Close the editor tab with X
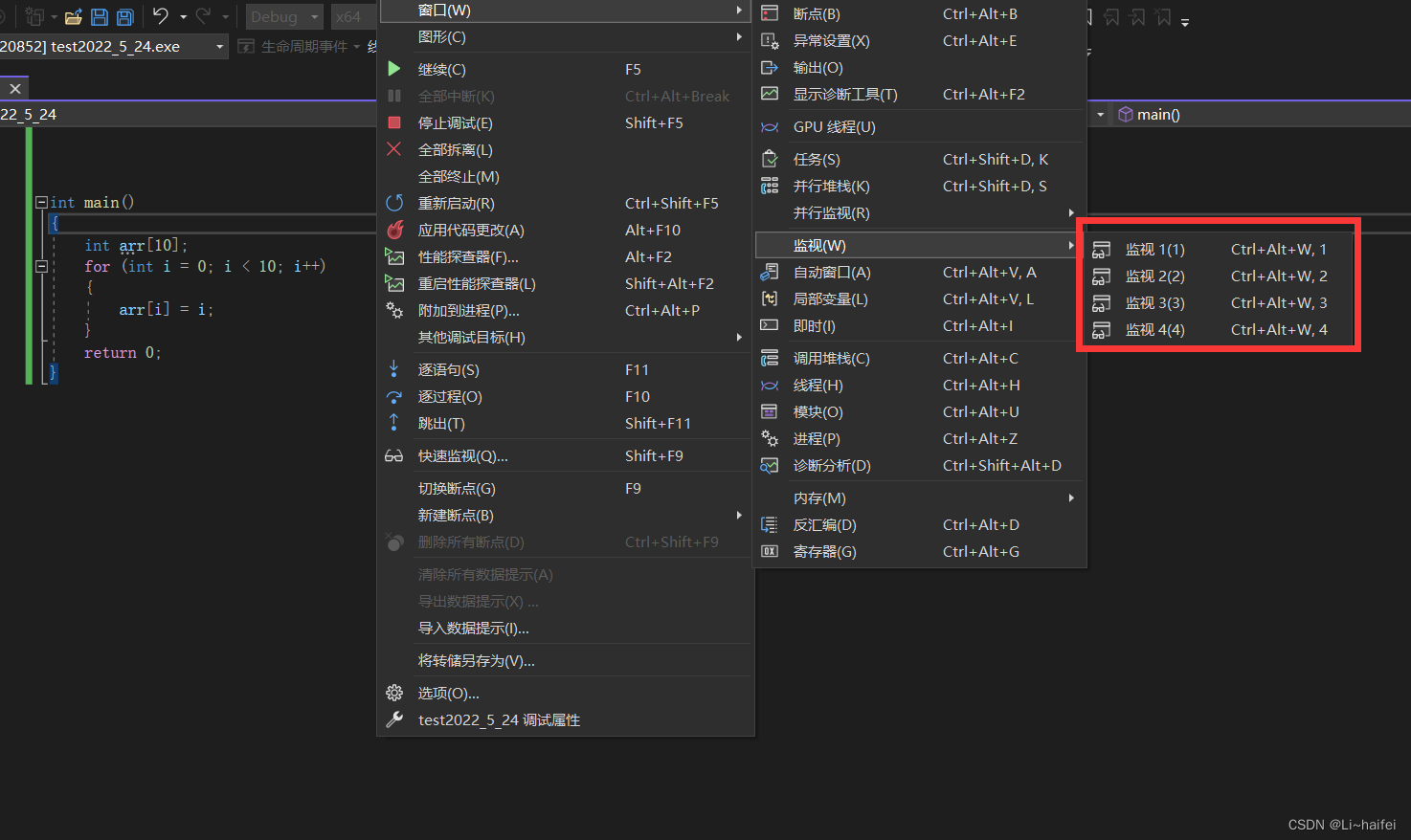 [x=15, y=88]
